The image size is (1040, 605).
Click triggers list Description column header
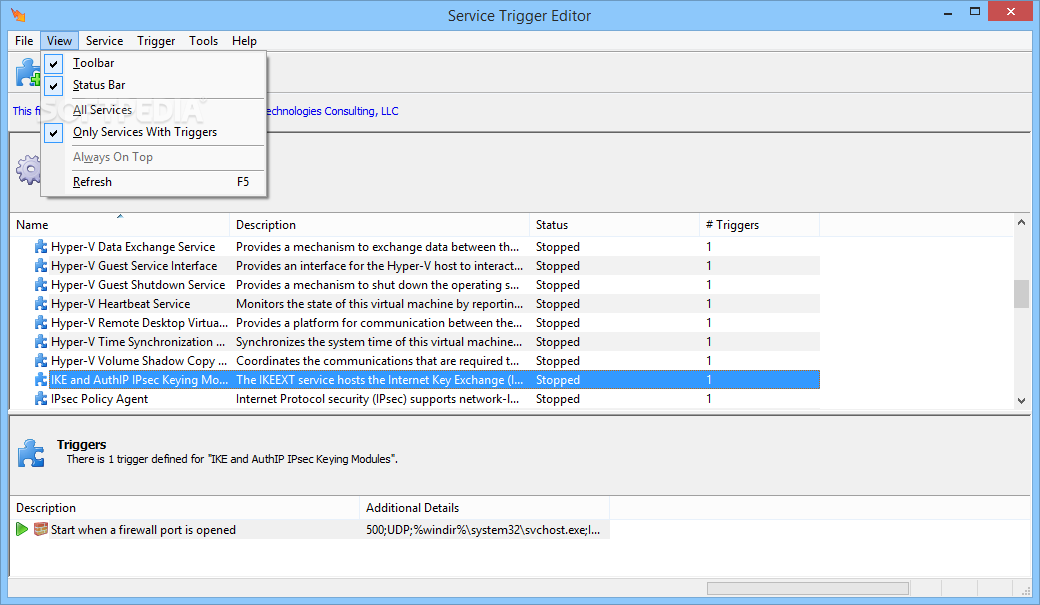click(185, 507)
